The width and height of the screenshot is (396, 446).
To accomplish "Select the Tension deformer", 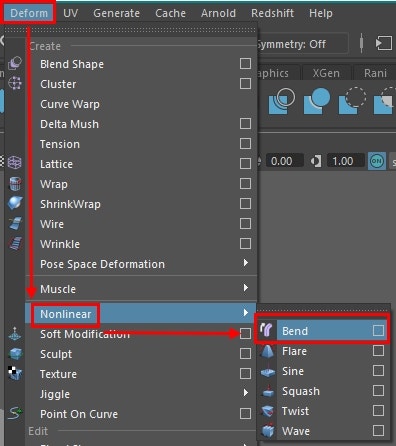I will [x=60, y=144].
